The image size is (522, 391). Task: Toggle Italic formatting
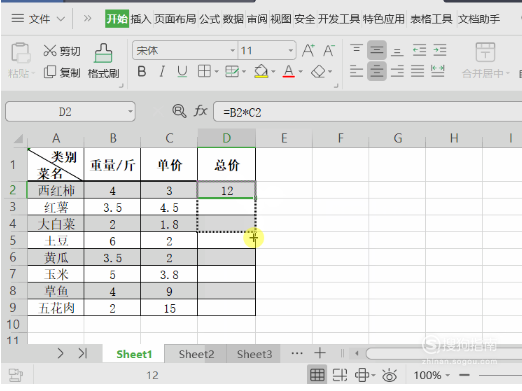tap(162, 71)
